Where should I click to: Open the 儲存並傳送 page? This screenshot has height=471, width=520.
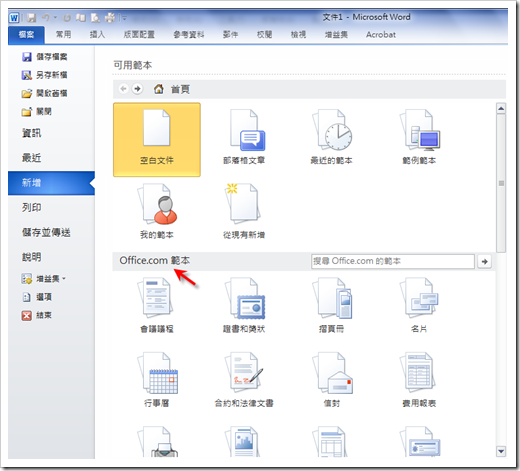[46, 232]
